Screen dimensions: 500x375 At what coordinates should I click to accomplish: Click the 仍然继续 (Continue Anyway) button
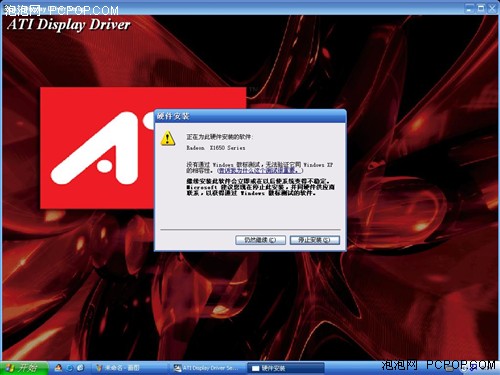(x=260, y=240)
